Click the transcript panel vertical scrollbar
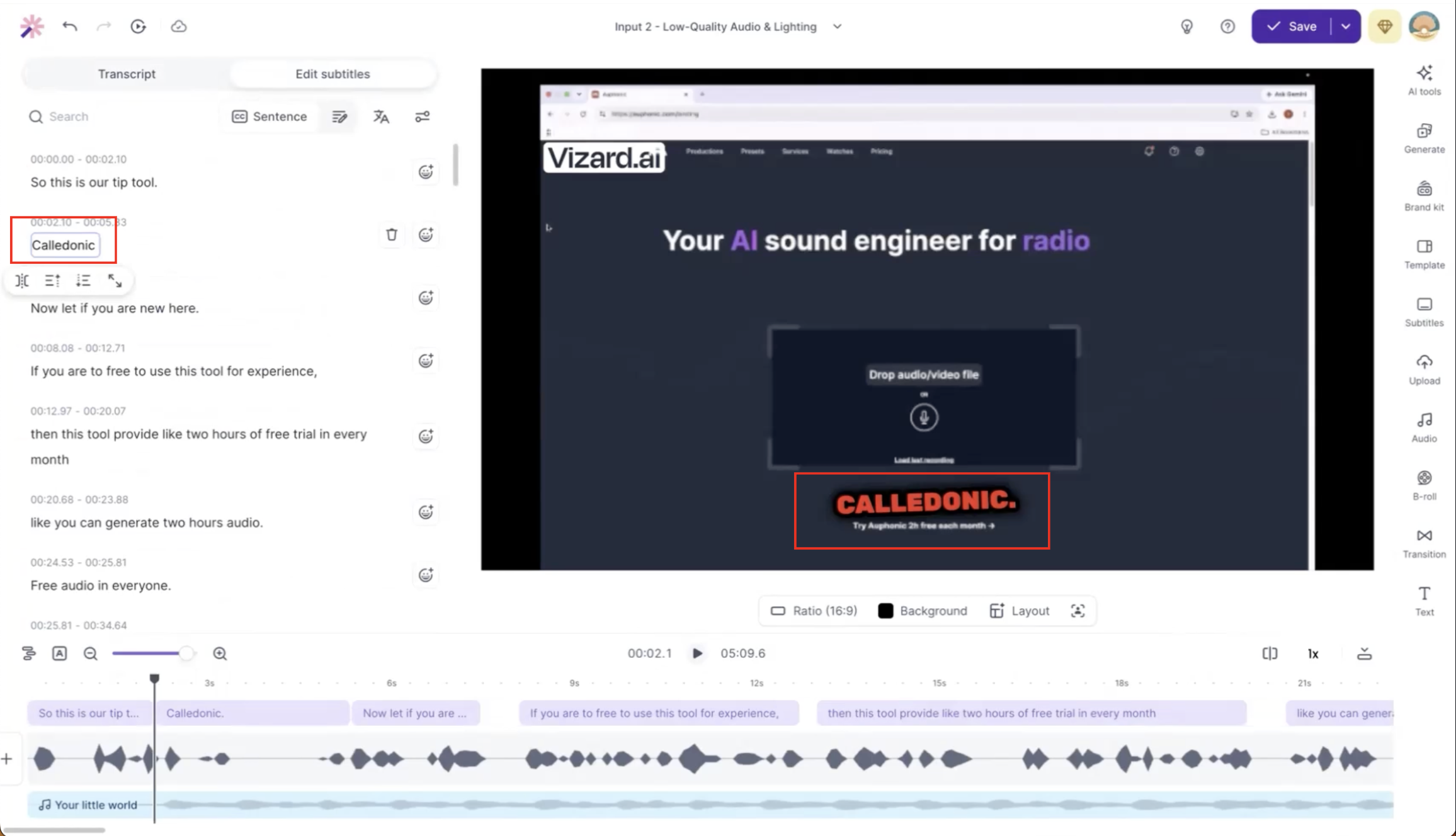Image resolution: width=1456 pixels, height=836 pixels. (x=455, y=165)
